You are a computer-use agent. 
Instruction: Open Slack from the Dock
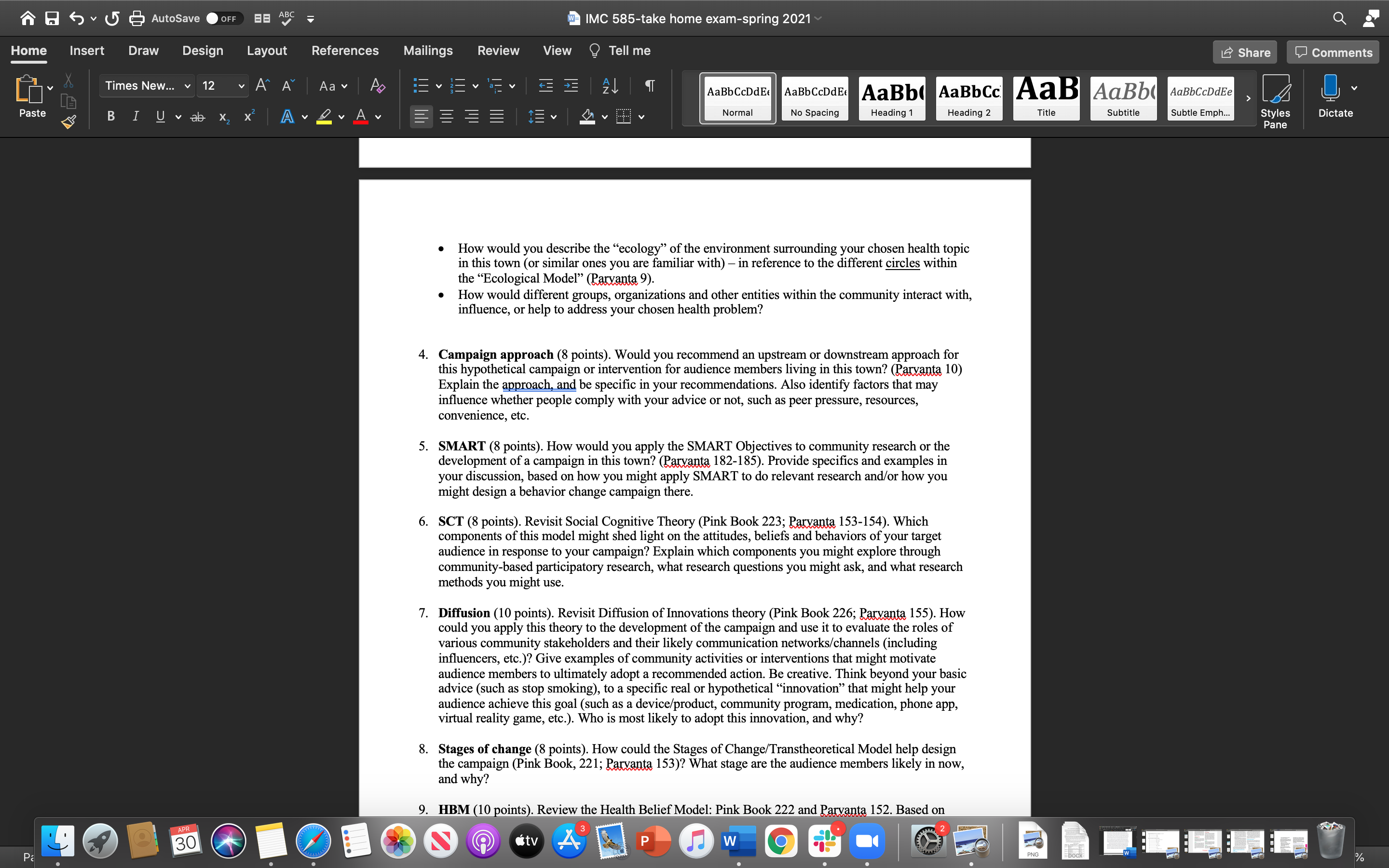pos(824,841)
